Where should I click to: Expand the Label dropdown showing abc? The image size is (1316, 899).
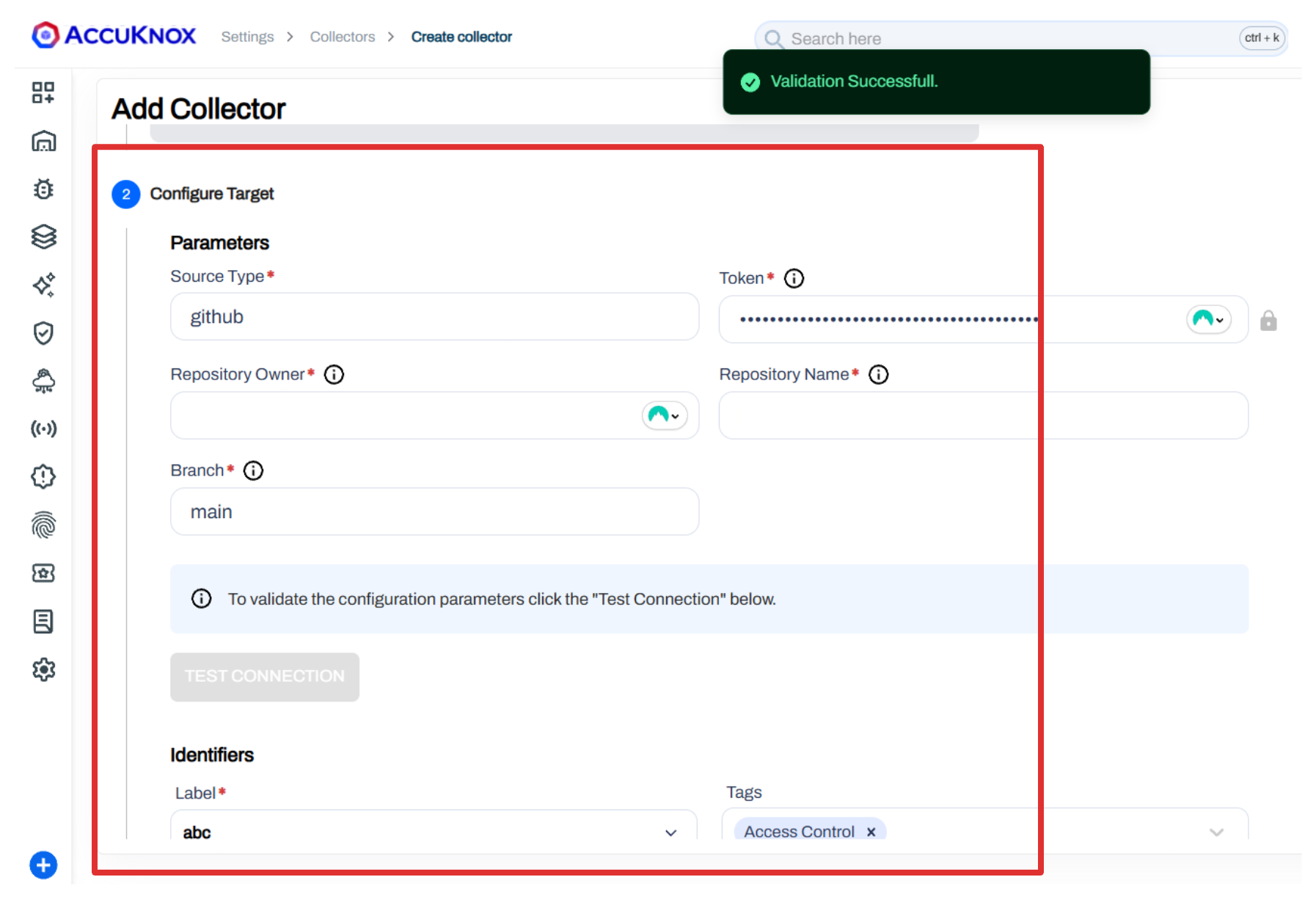pyautogui.click(x=670, y=831)
